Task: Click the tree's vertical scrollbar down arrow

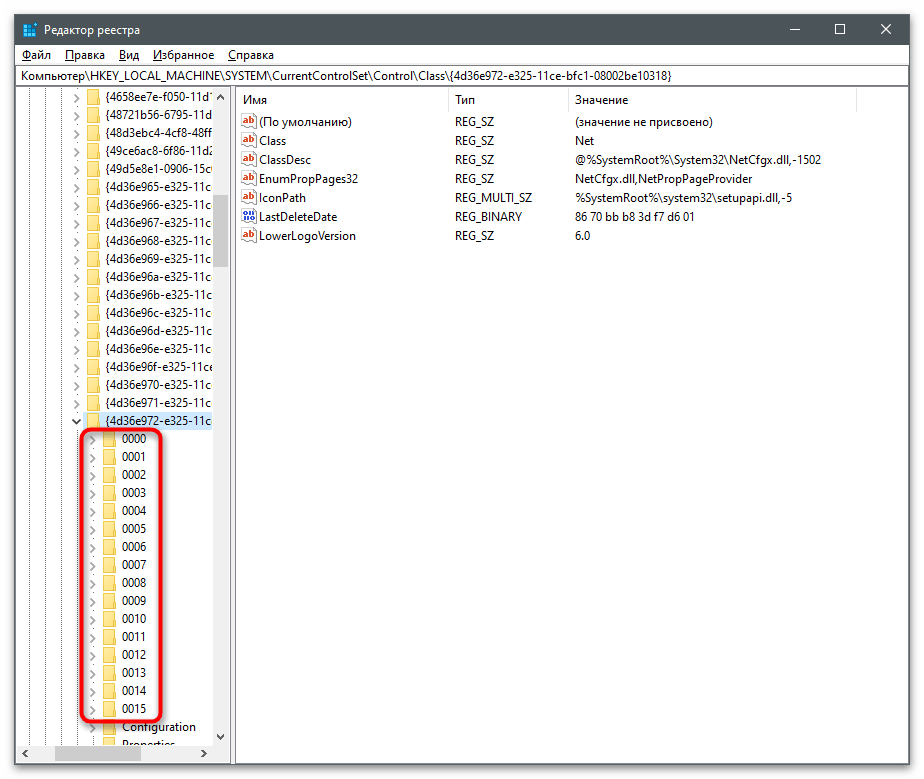Action: [220, 737]
